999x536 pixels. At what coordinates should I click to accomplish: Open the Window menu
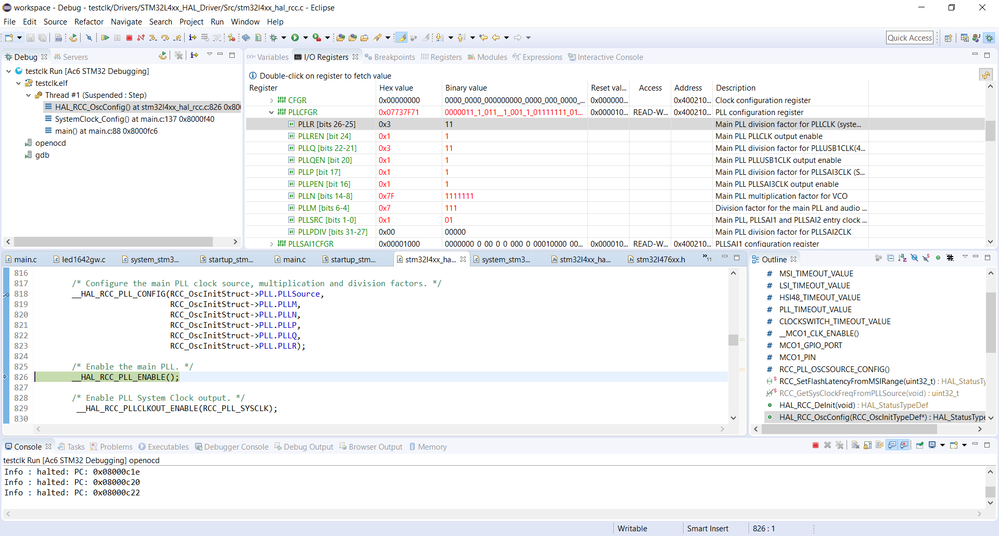coord(245,22)
